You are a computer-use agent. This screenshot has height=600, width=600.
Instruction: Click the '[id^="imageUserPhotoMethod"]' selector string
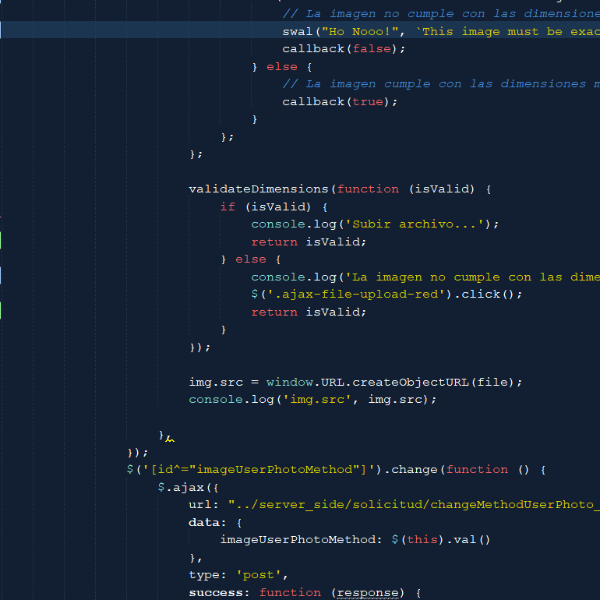259,470
